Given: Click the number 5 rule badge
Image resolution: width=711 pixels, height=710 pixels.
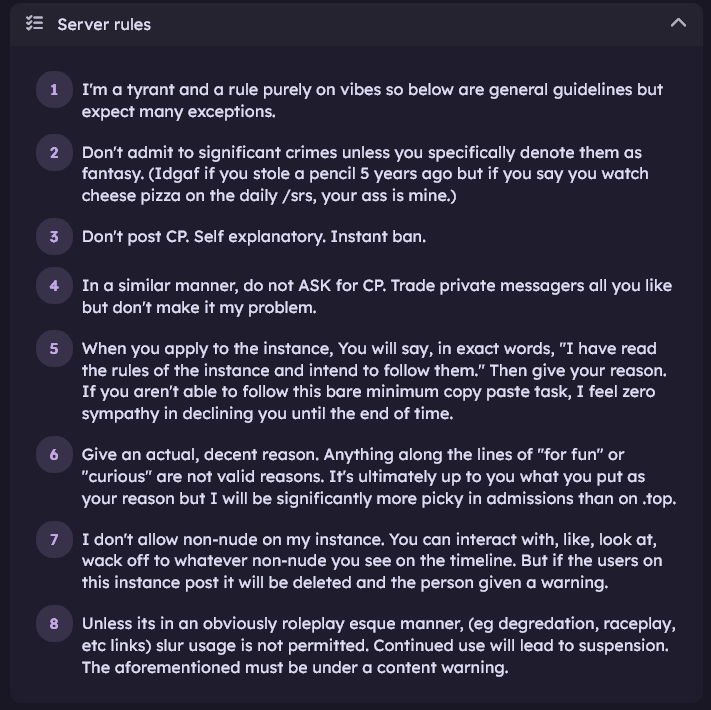Looking at the screenshot, I should 54,349.
